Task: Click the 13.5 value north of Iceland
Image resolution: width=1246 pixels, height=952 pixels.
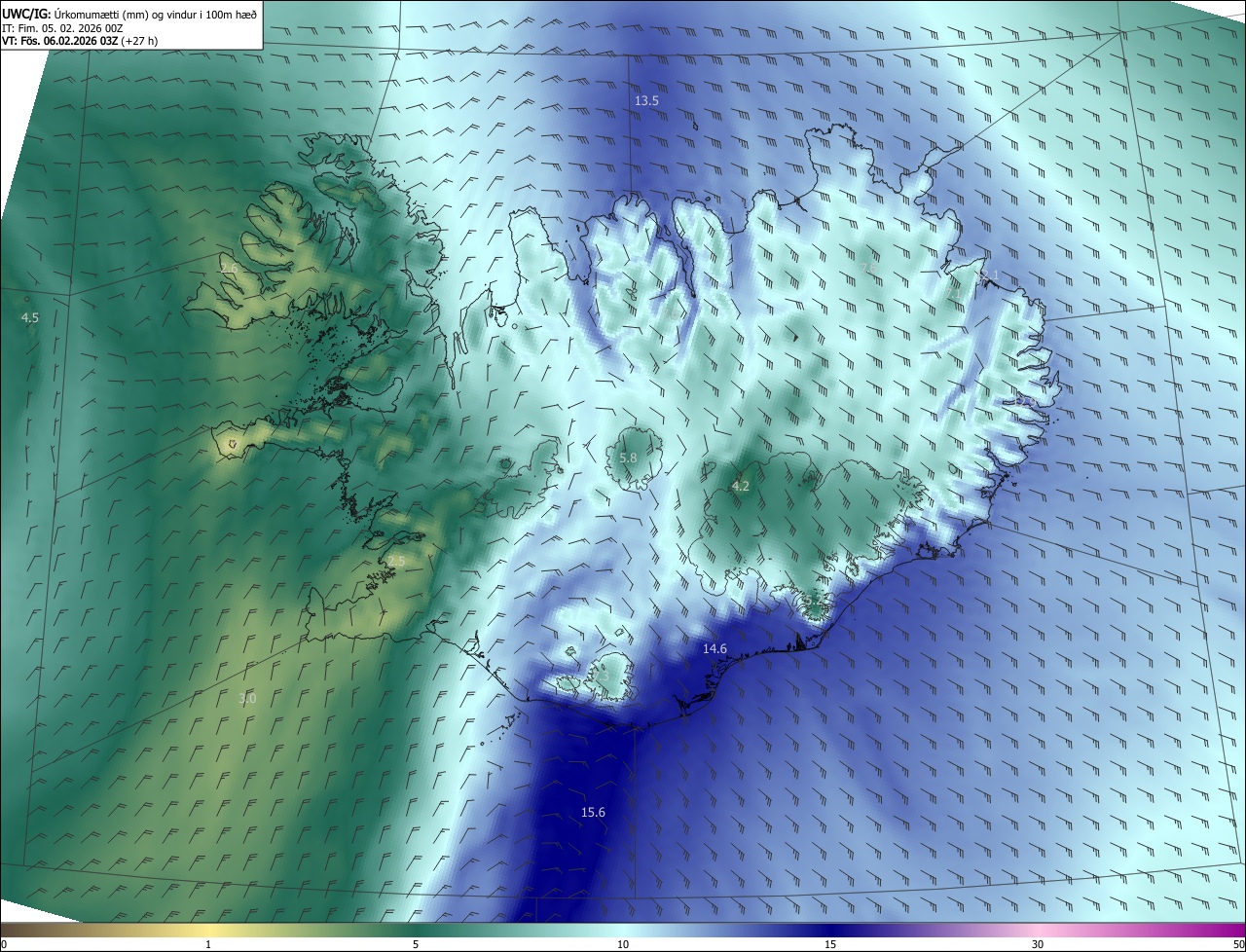Action: point(647,101)
